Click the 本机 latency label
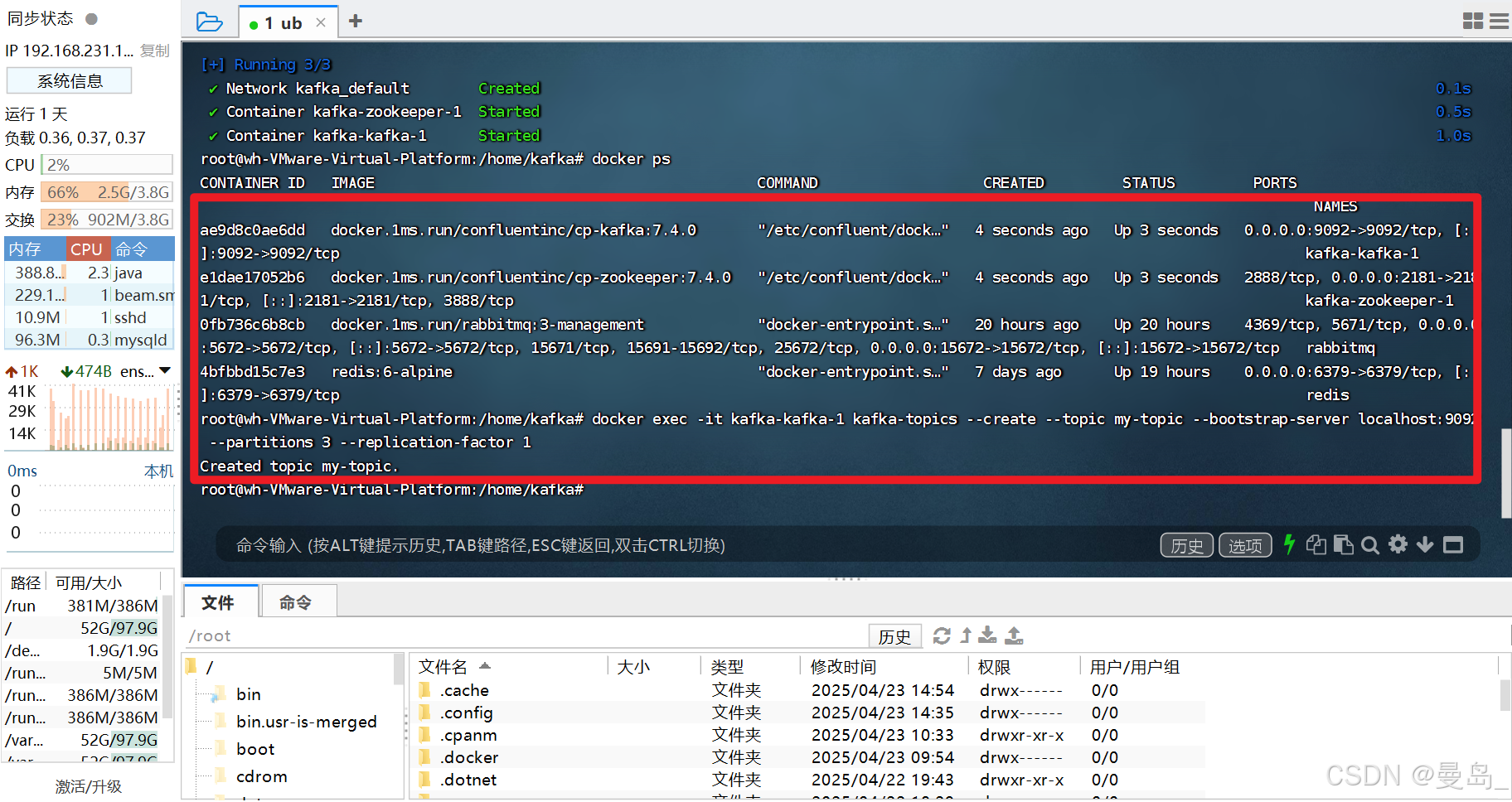The width and height of the screenshot is (1512, 802). tap(158, 471)
